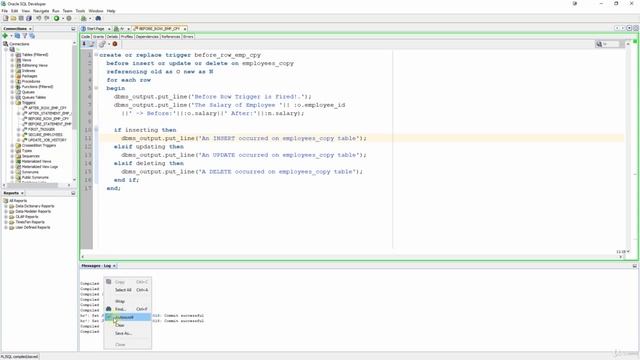Viewport: 640px width, 360px height.
Task: Click the green Back navigation icon
Action: point(56,18)
